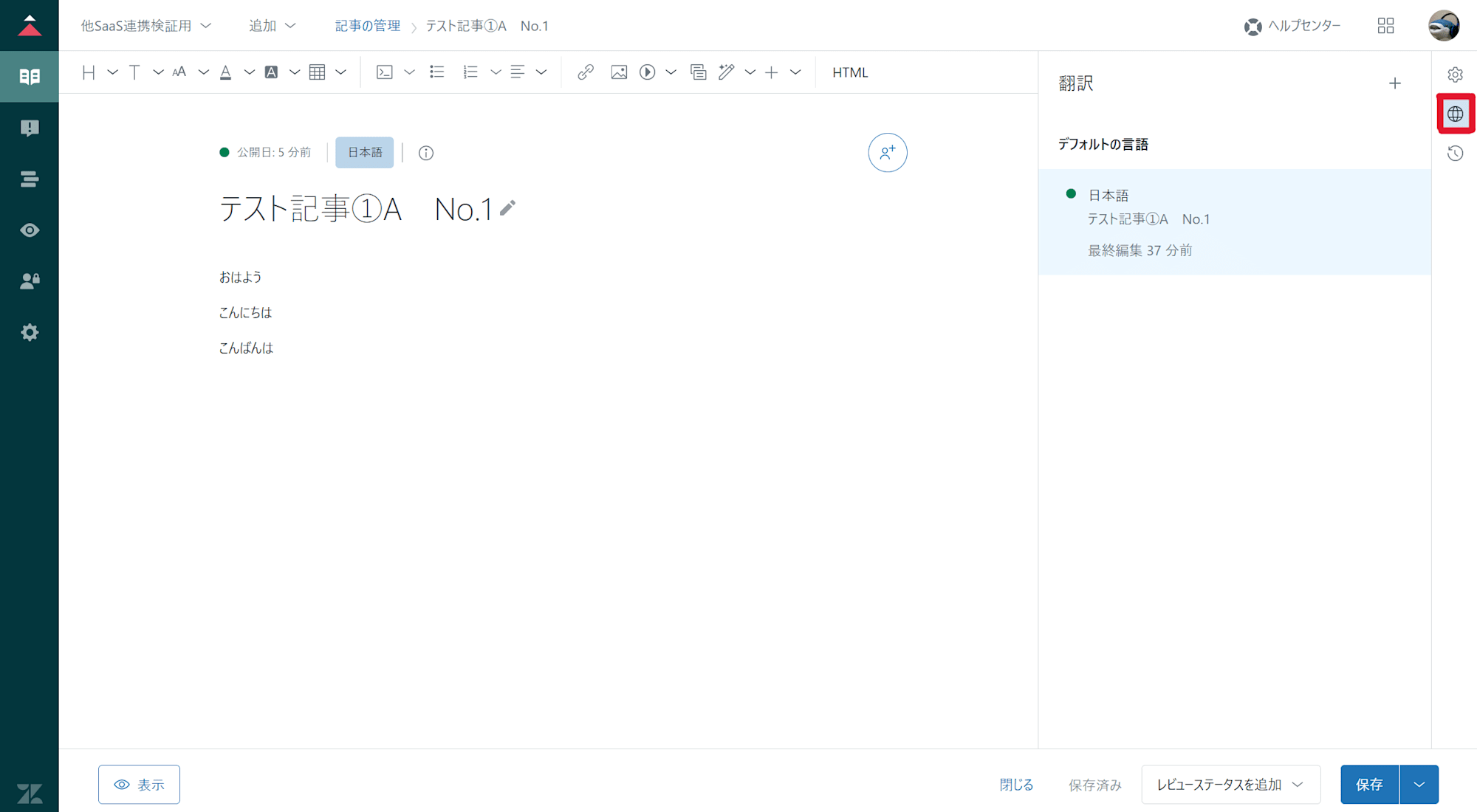Toggle bulleted list formatting
The height and width of the screenshot is (812, 1477).
click(x=437, y=72)
